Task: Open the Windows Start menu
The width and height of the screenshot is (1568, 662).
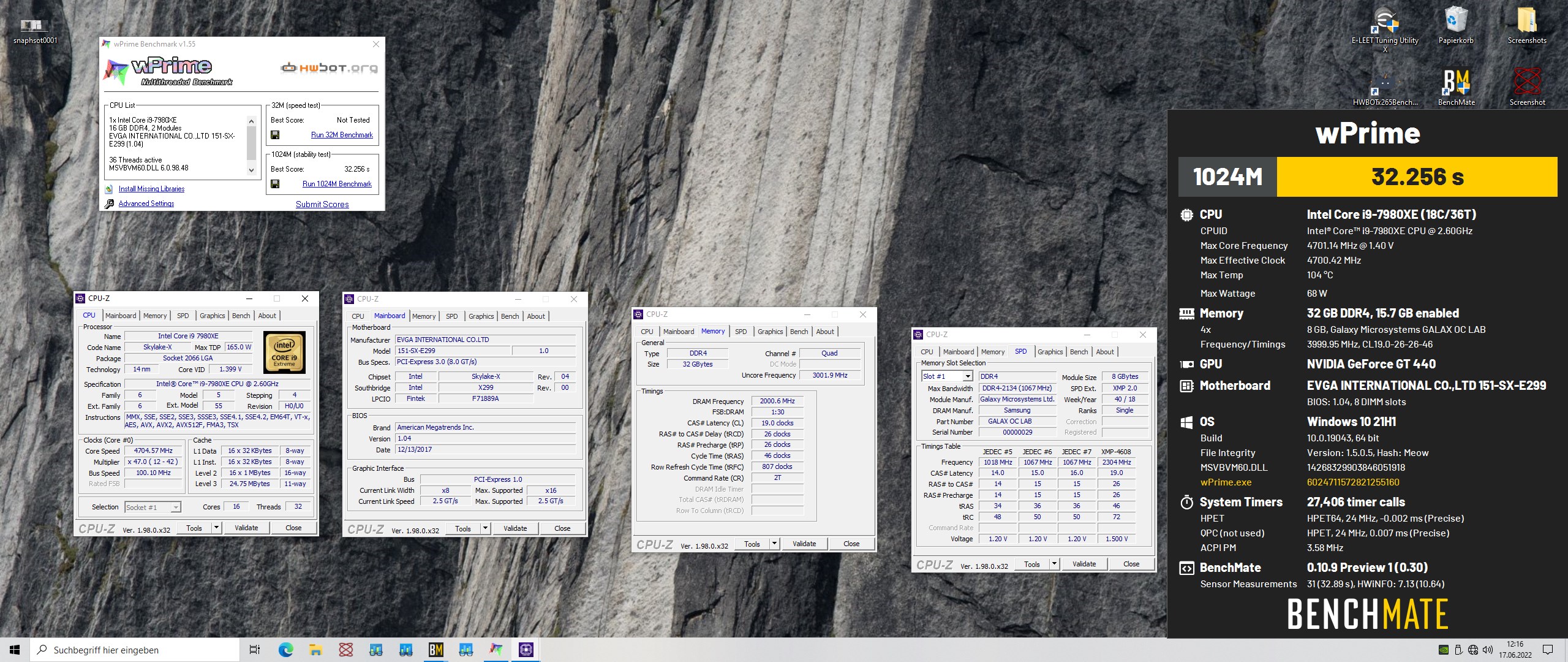Action: tap(15, 650)
